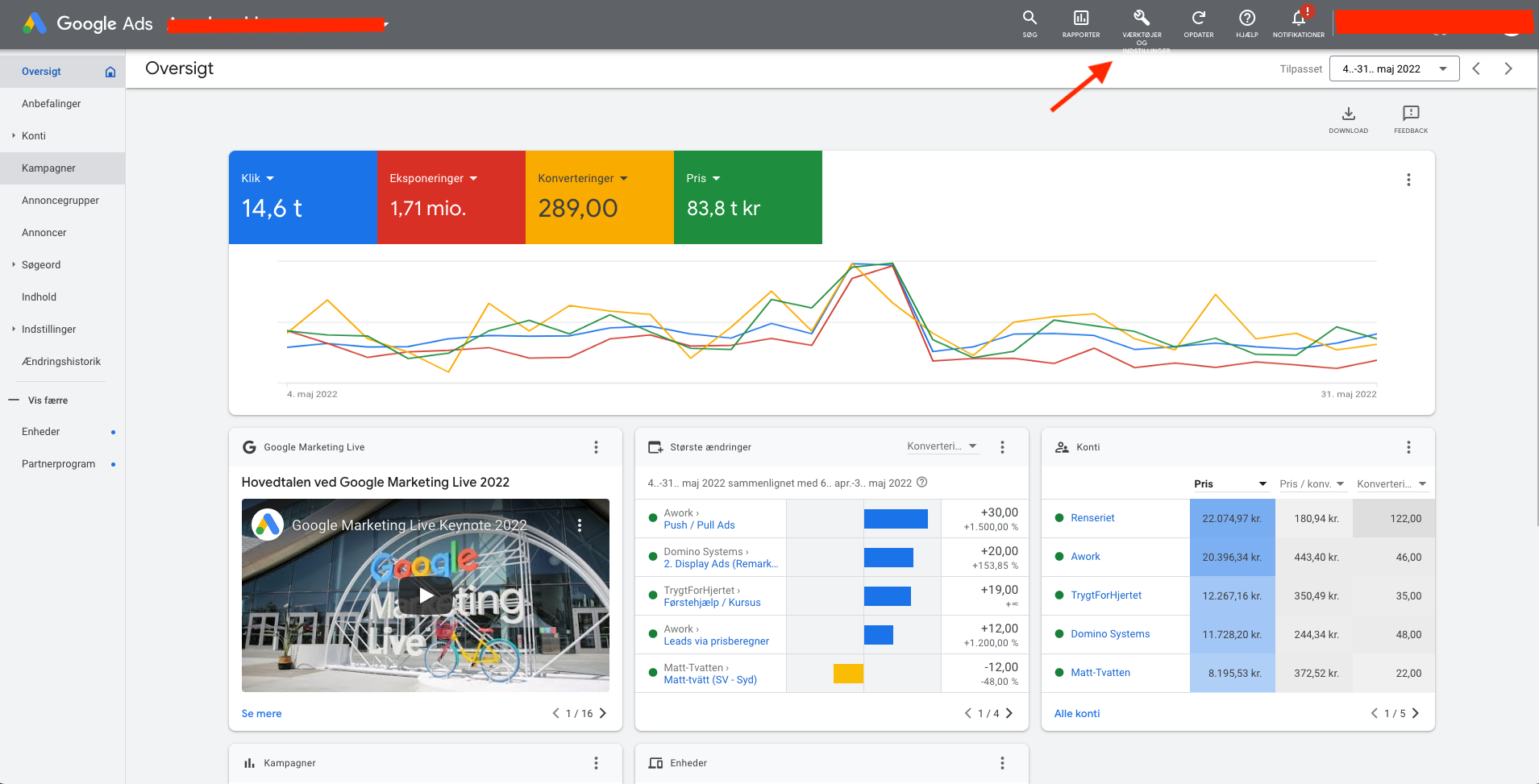The height and width of the screenshot is (784, 1539).
Task: Open Kampagner card options menu
Action: [x=596, y=763]
